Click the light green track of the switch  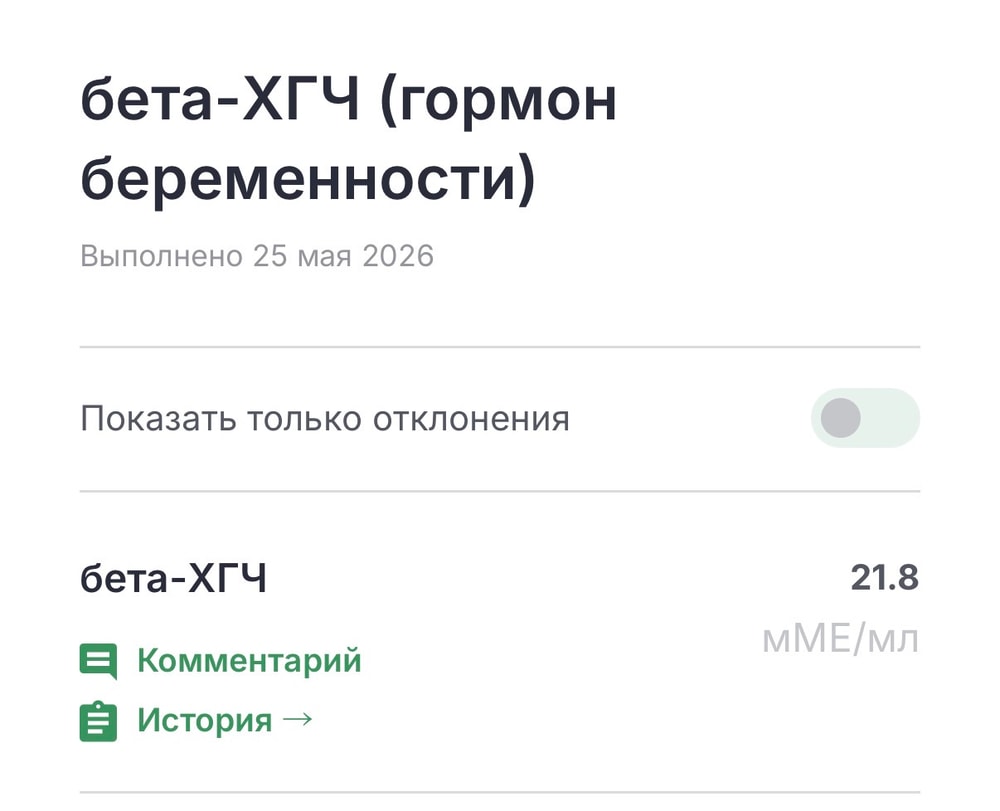pyautogui.click(x=892, y=418)
